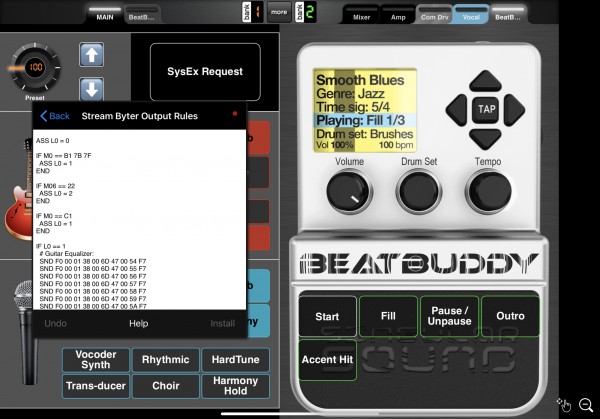Viewport: 600px width, 419px height.
Task: Select the Rhythmic vocal effect
Action: tap(166, 360)
